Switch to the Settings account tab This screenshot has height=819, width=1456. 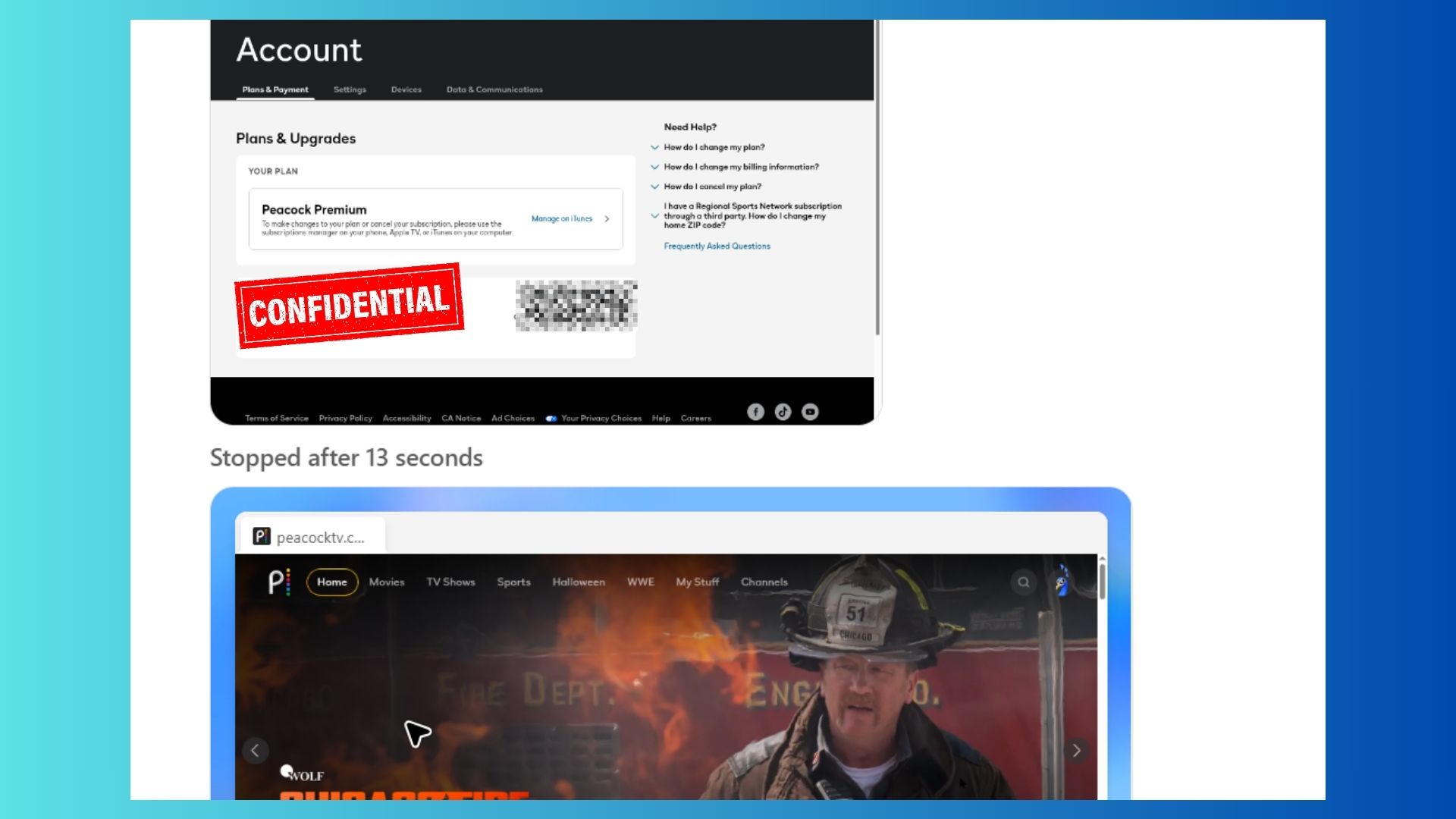coord(350,89)
